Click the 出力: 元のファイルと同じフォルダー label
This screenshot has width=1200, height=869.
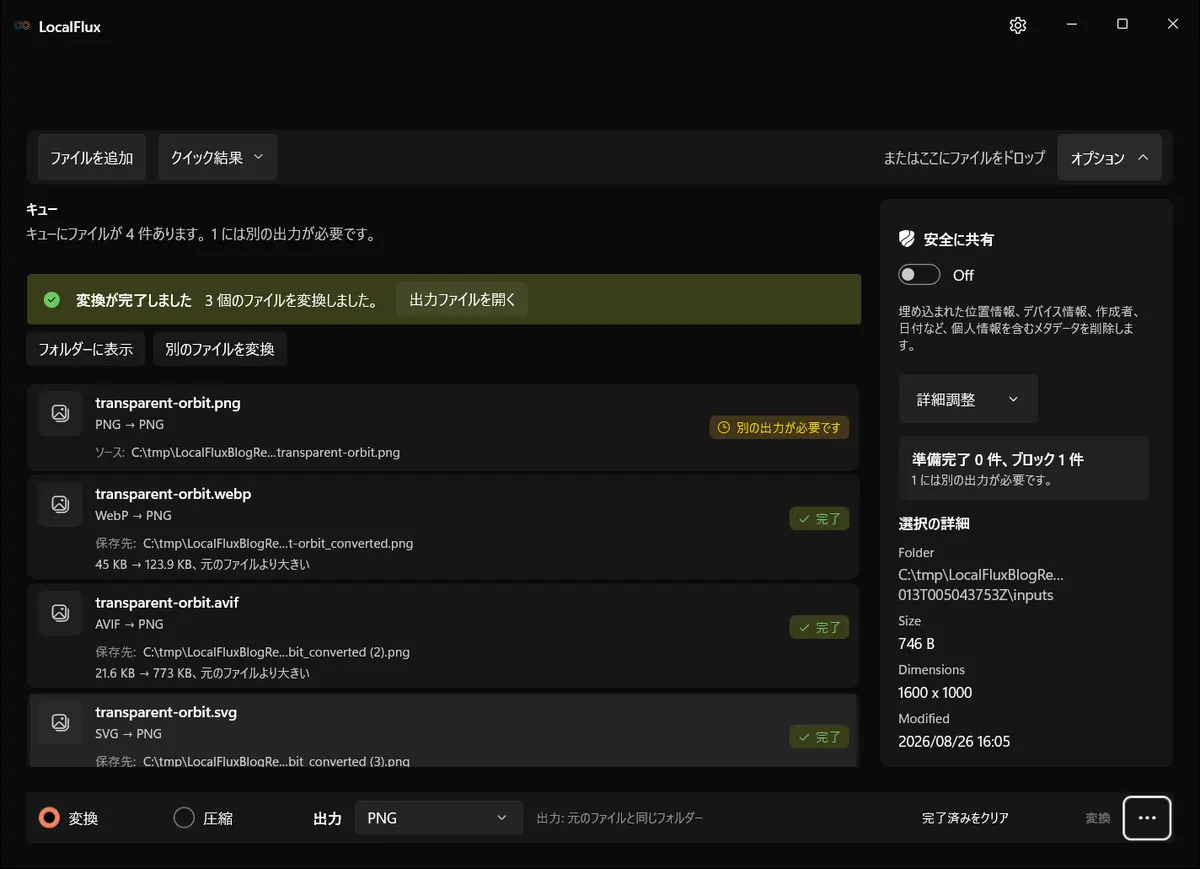click(x=620, y=818)
